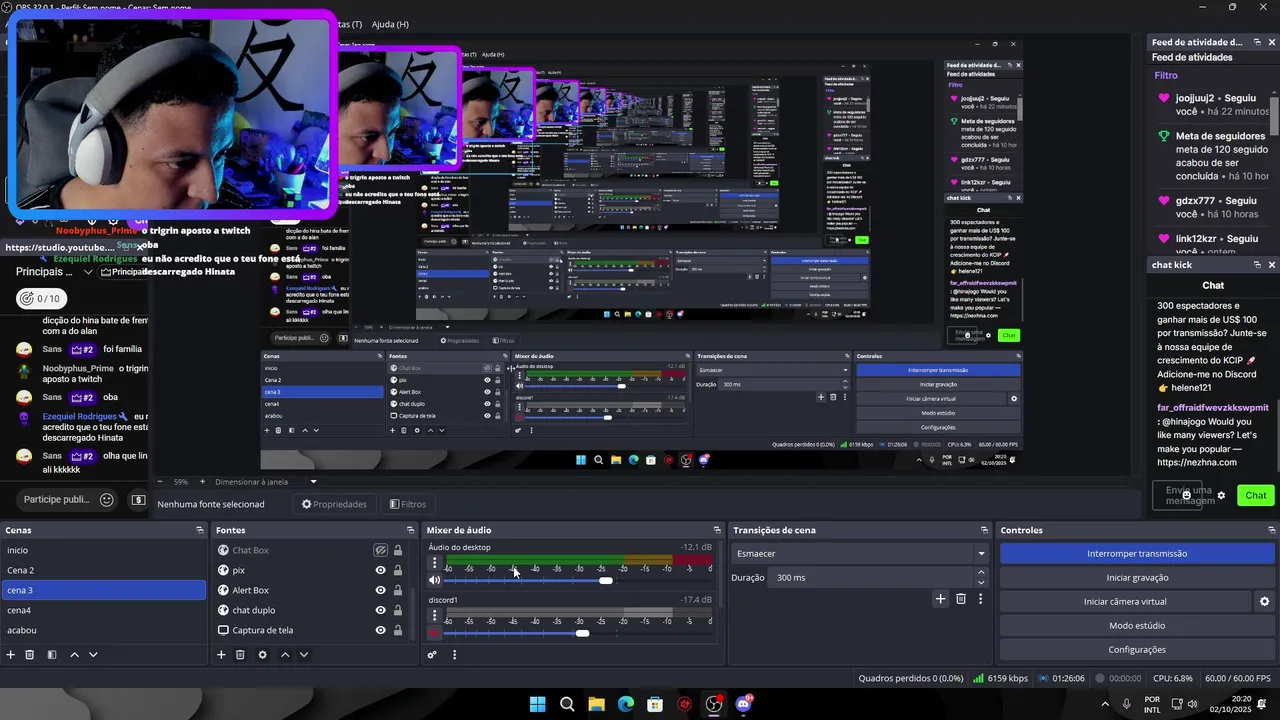Open Windows Start menu
1280x720 pixels.
[537, 704]
